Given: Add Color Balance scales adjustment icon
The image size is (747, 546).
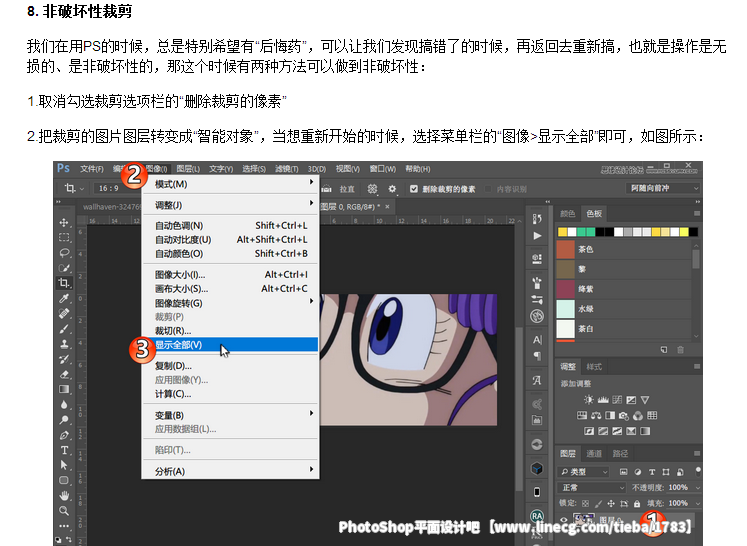Looking at the screenshot, I should [x=596, y=415].
